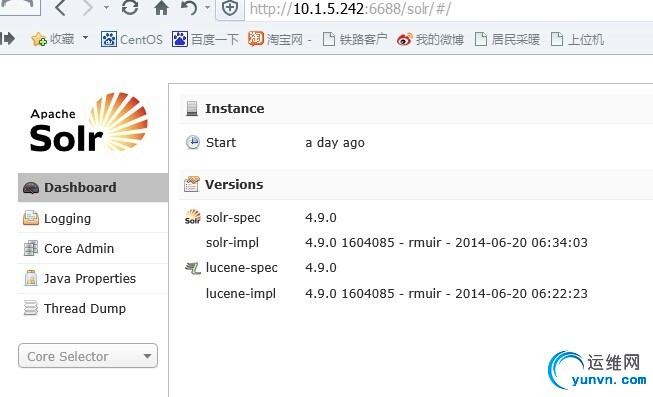
Task: Click the shield security icon
Action: [230, 8]
